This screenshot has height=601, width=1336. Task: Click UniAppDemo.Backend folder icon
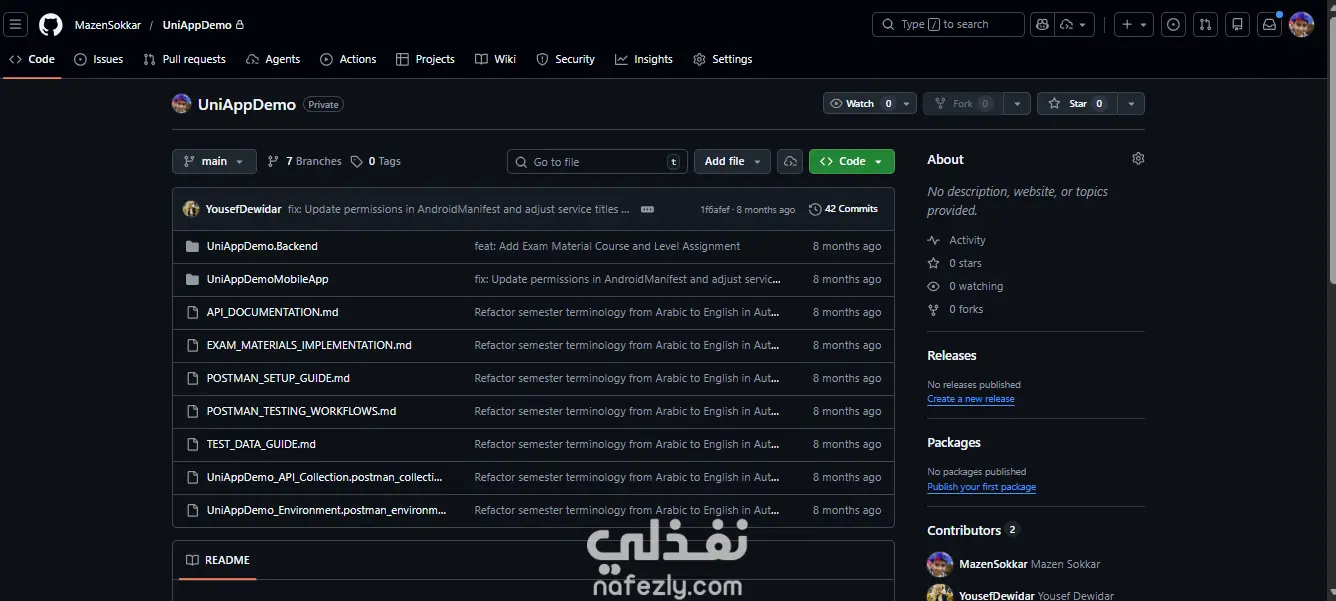pos(193,246)
